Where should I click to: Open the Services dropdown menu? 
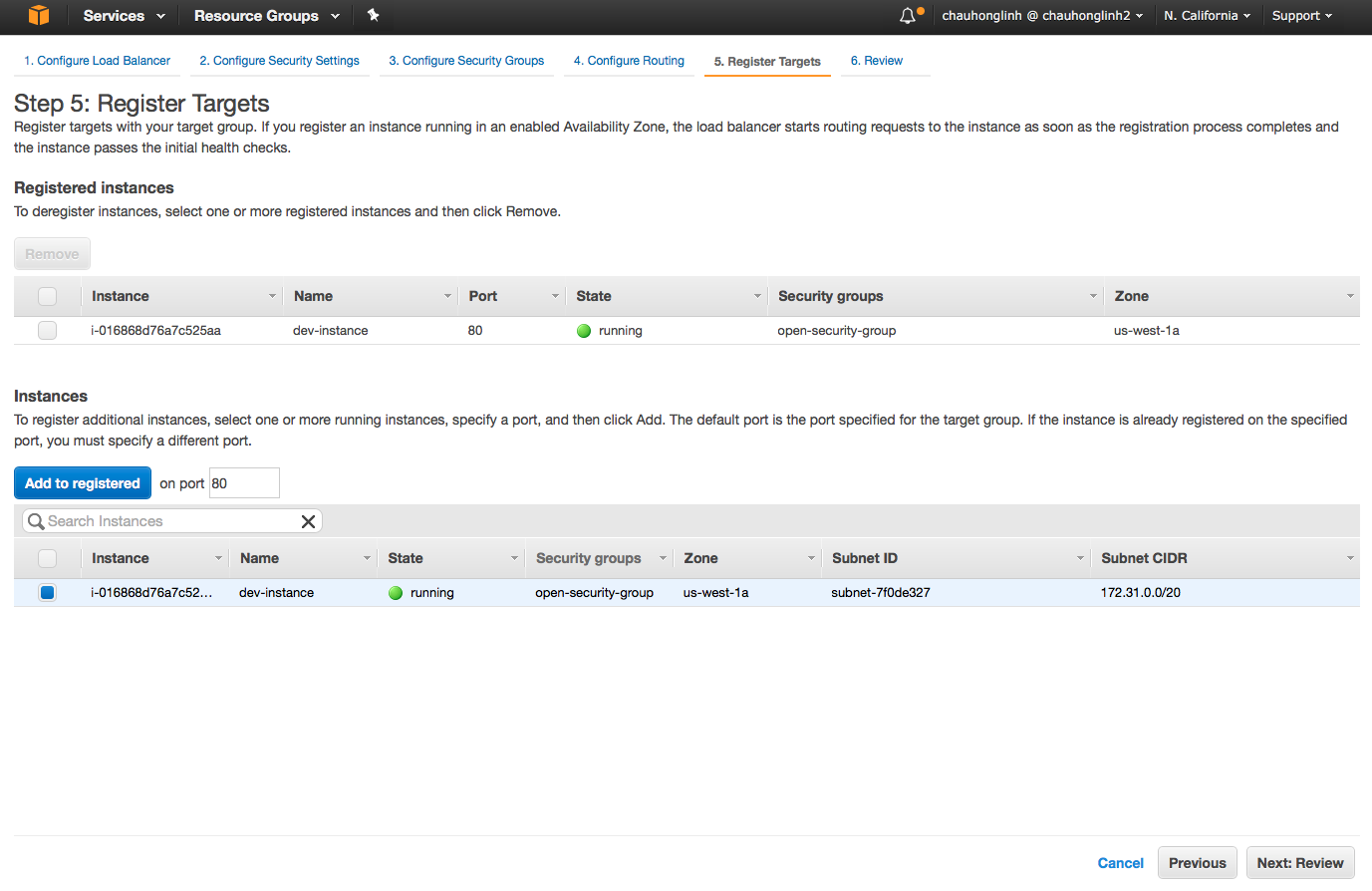[x=124, y=16]
